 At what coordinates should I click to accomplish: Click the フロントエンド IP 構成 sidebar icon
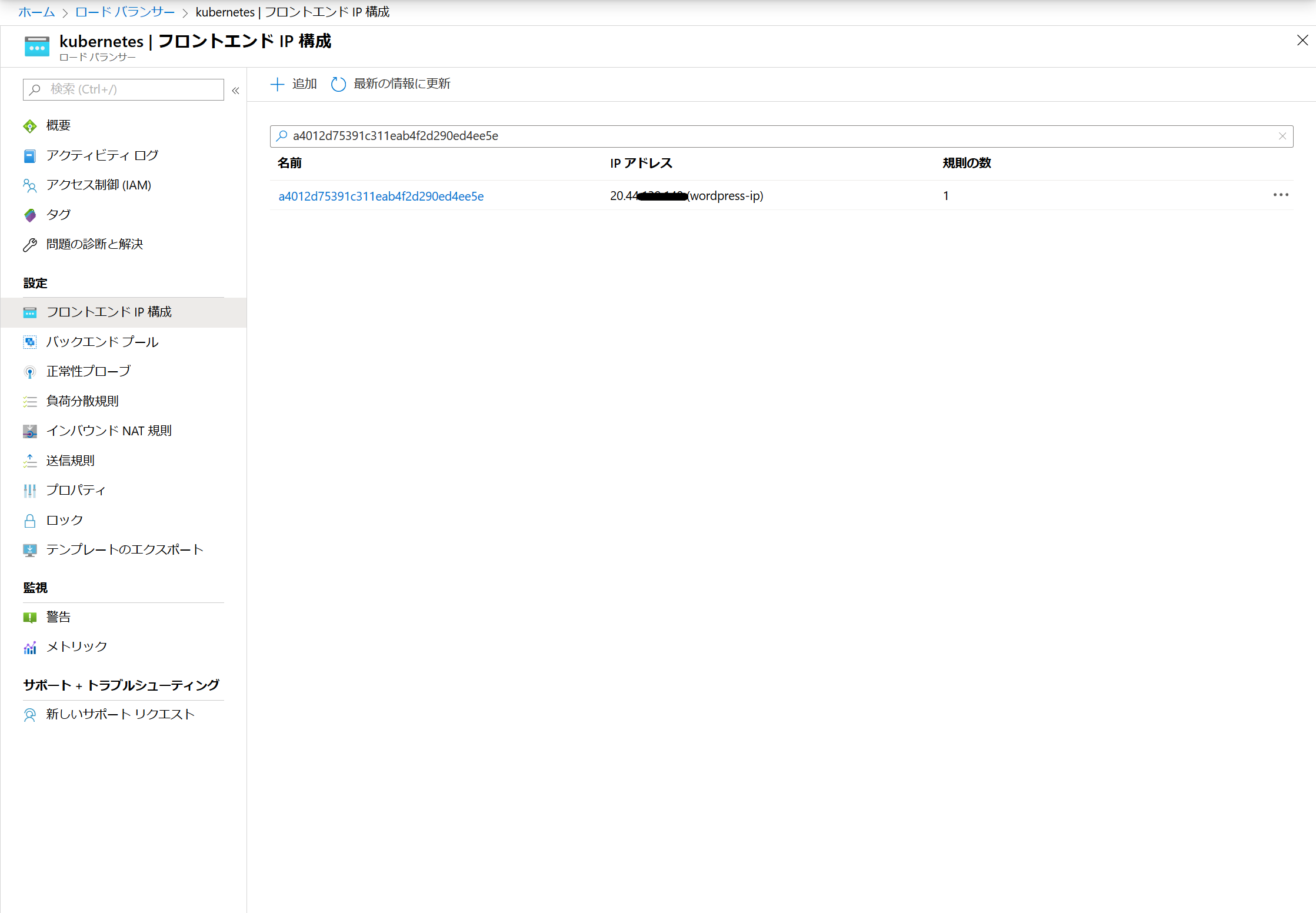(30, 312)
